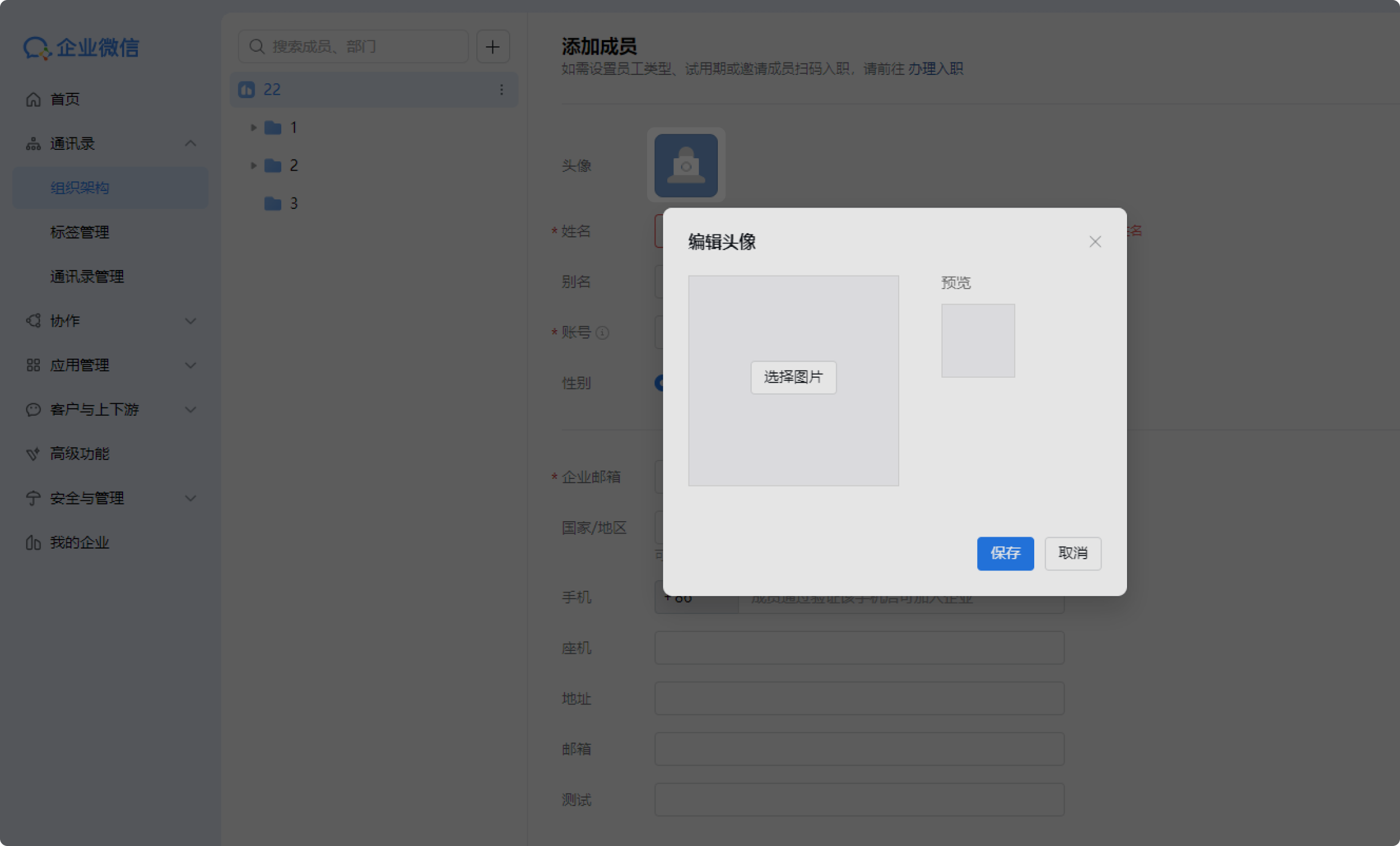Open 组织架构 in the sidebar
This screenshot has height=846, width=1400.
pos(111,188)
